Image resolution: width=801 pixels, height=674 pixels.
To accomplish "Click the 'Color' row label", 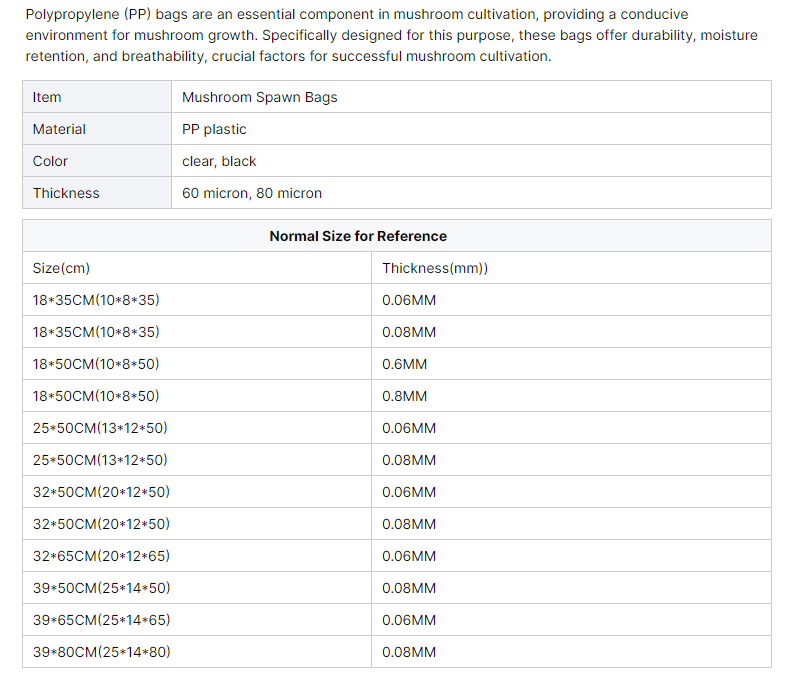I will click(50, 161).
